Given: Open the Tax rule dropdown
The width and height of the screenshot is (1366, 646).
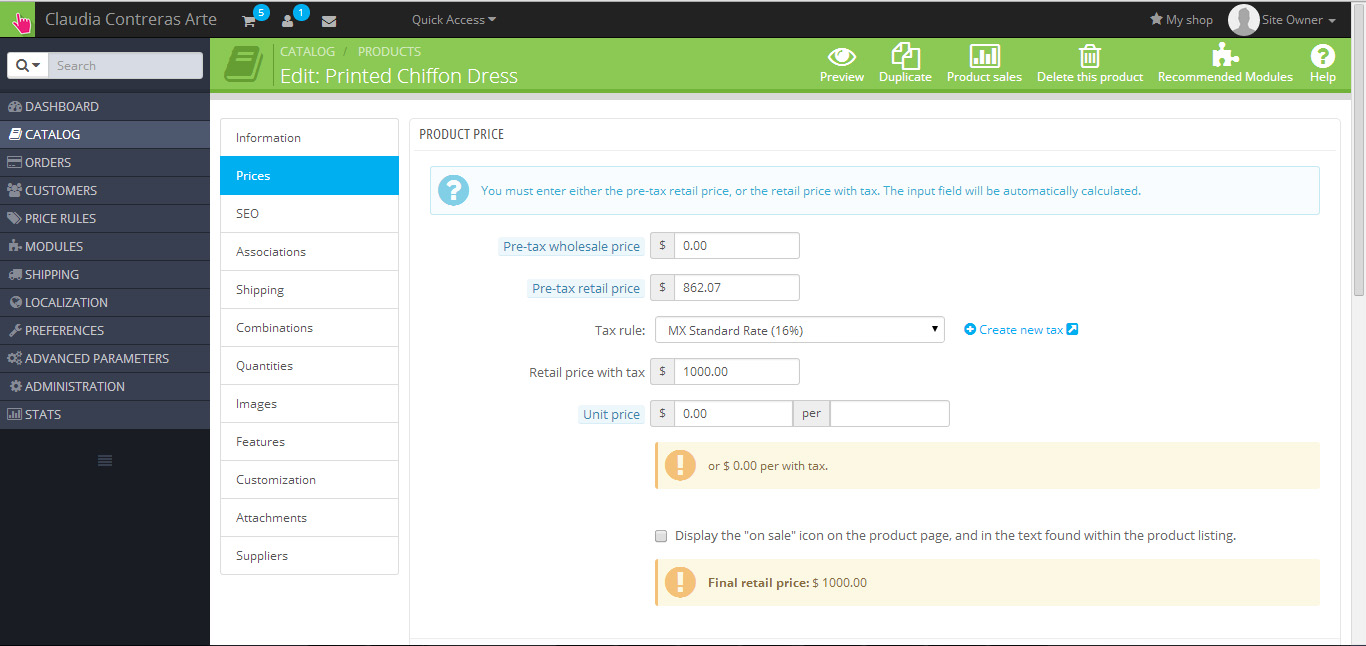Looking at the screenshot, I should [x=800, y=330].
